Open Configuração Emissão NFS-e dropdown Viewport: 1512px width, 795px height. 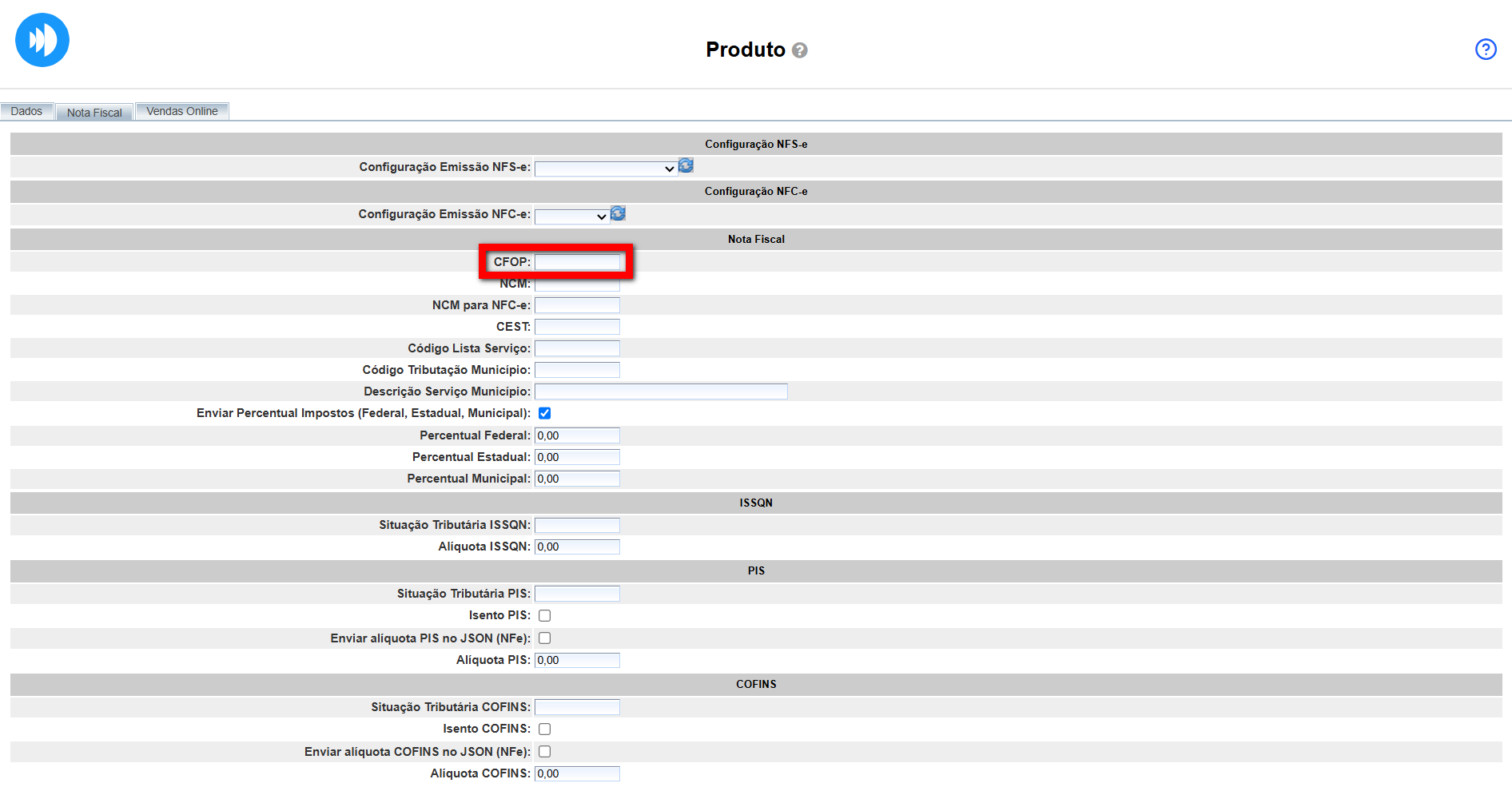pyautogui.click(x=605, y=169)
